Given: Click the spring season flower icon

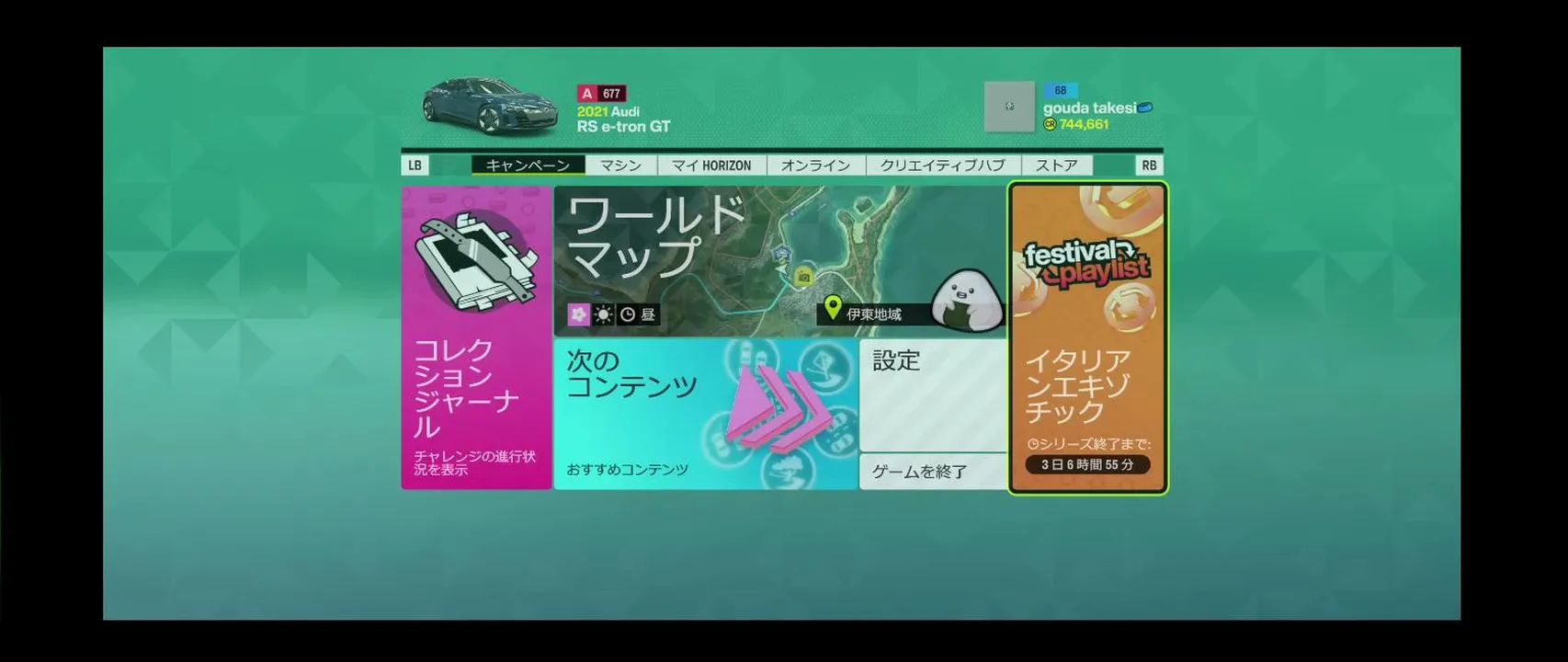Looking at the screenshot, I should click(x=578, y=314).
